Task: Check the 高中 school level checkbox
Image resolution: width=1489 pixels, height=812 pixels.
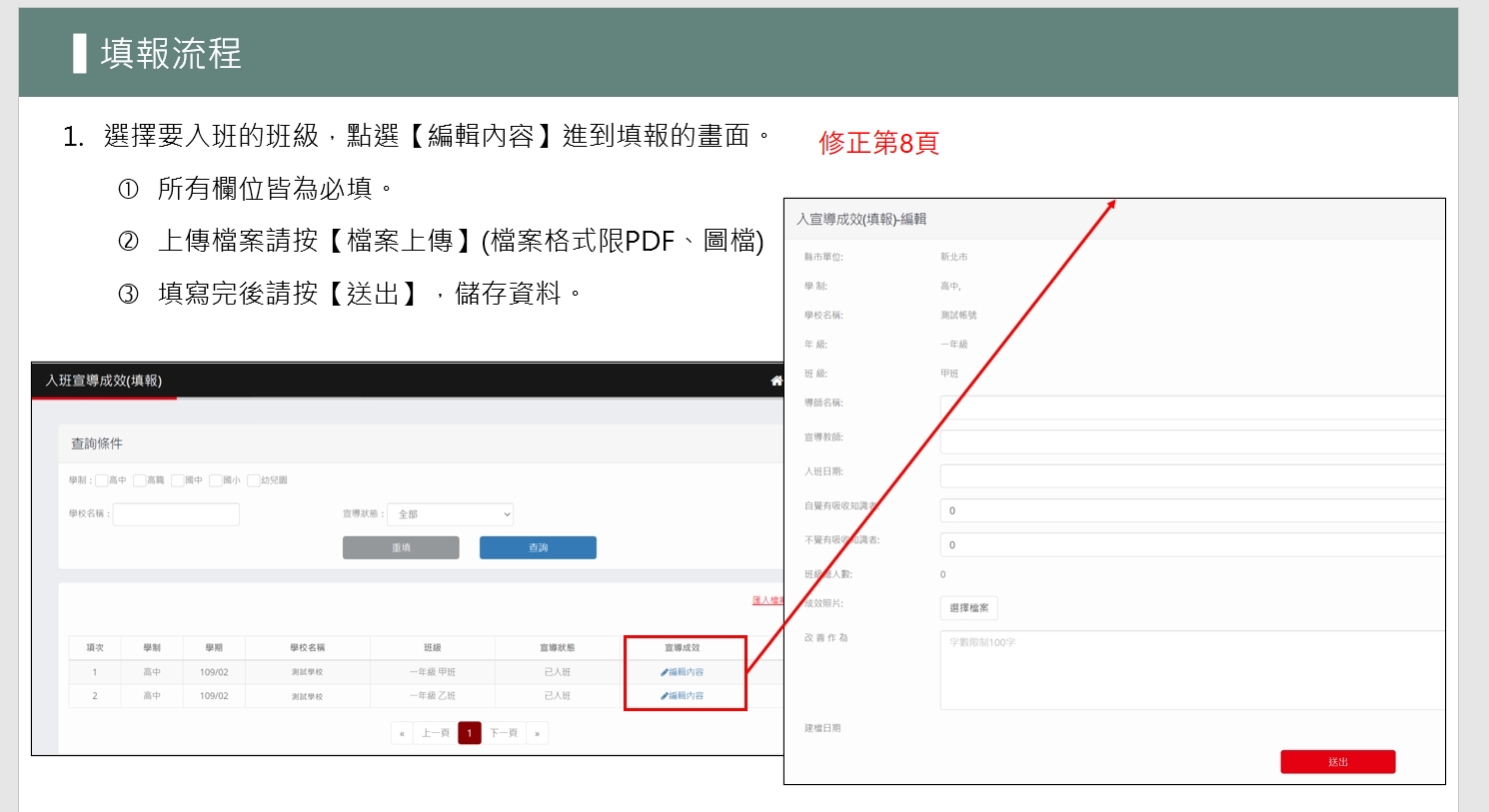Action: click(x=101, y=480)
